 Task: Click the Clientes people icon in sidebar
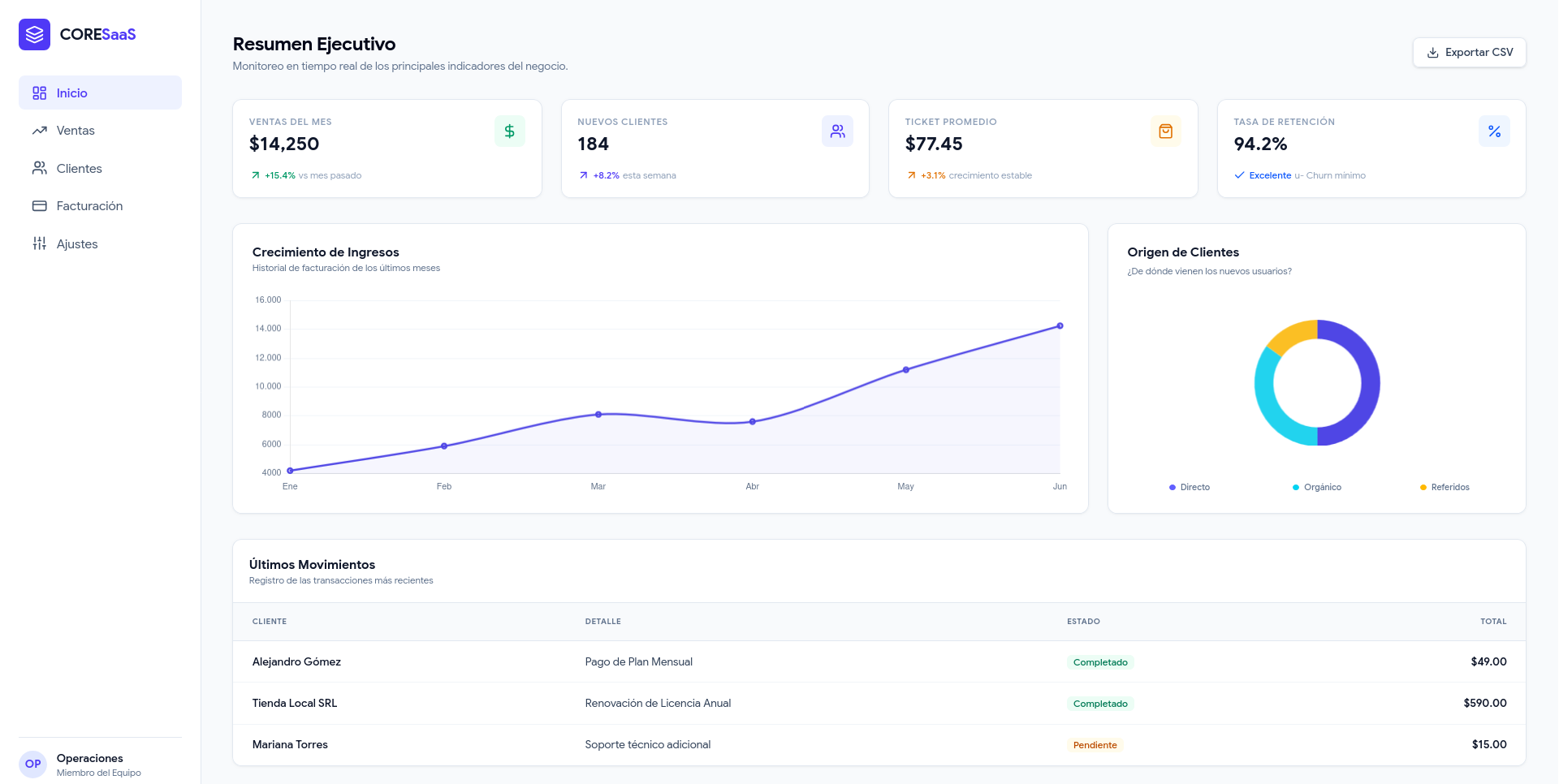tap(39, 168)
